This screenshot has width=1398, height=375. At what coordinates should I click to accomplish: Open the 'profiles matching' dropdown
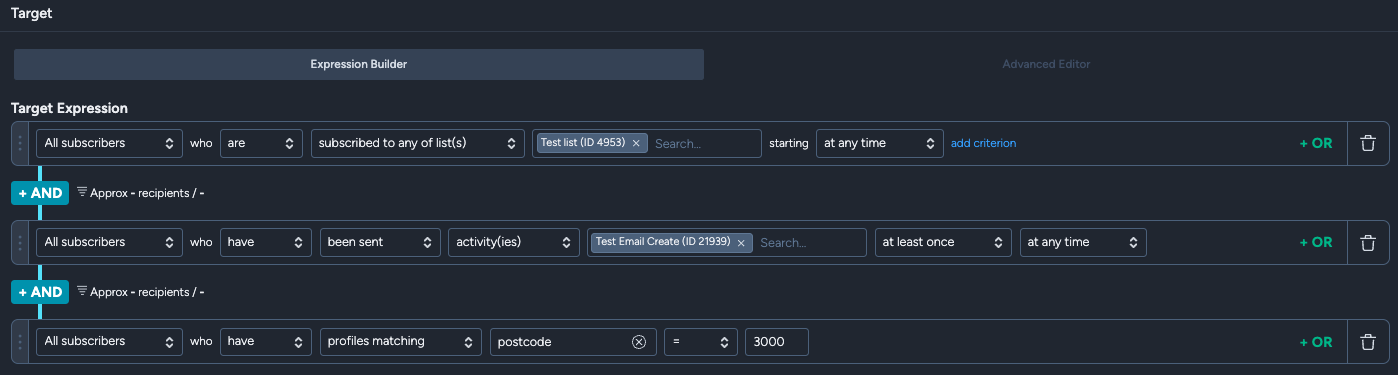pyautogui.click(x=401, y=341)
